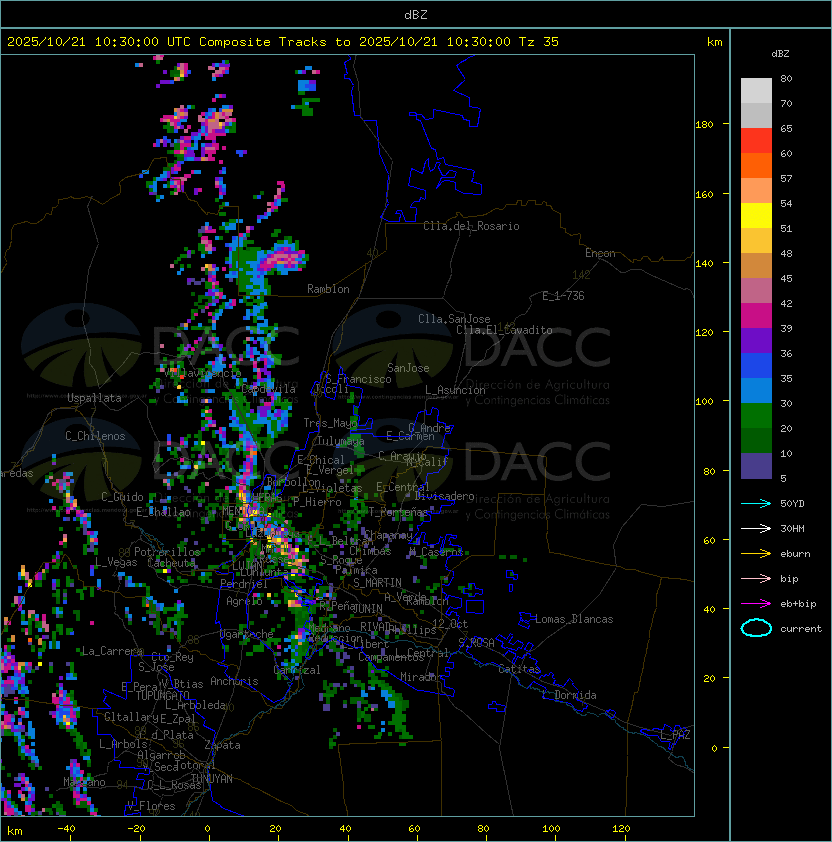Click the '50YD' legend label
The height and width of the screenshot is (842, 832).
click(x=792, y=503)
